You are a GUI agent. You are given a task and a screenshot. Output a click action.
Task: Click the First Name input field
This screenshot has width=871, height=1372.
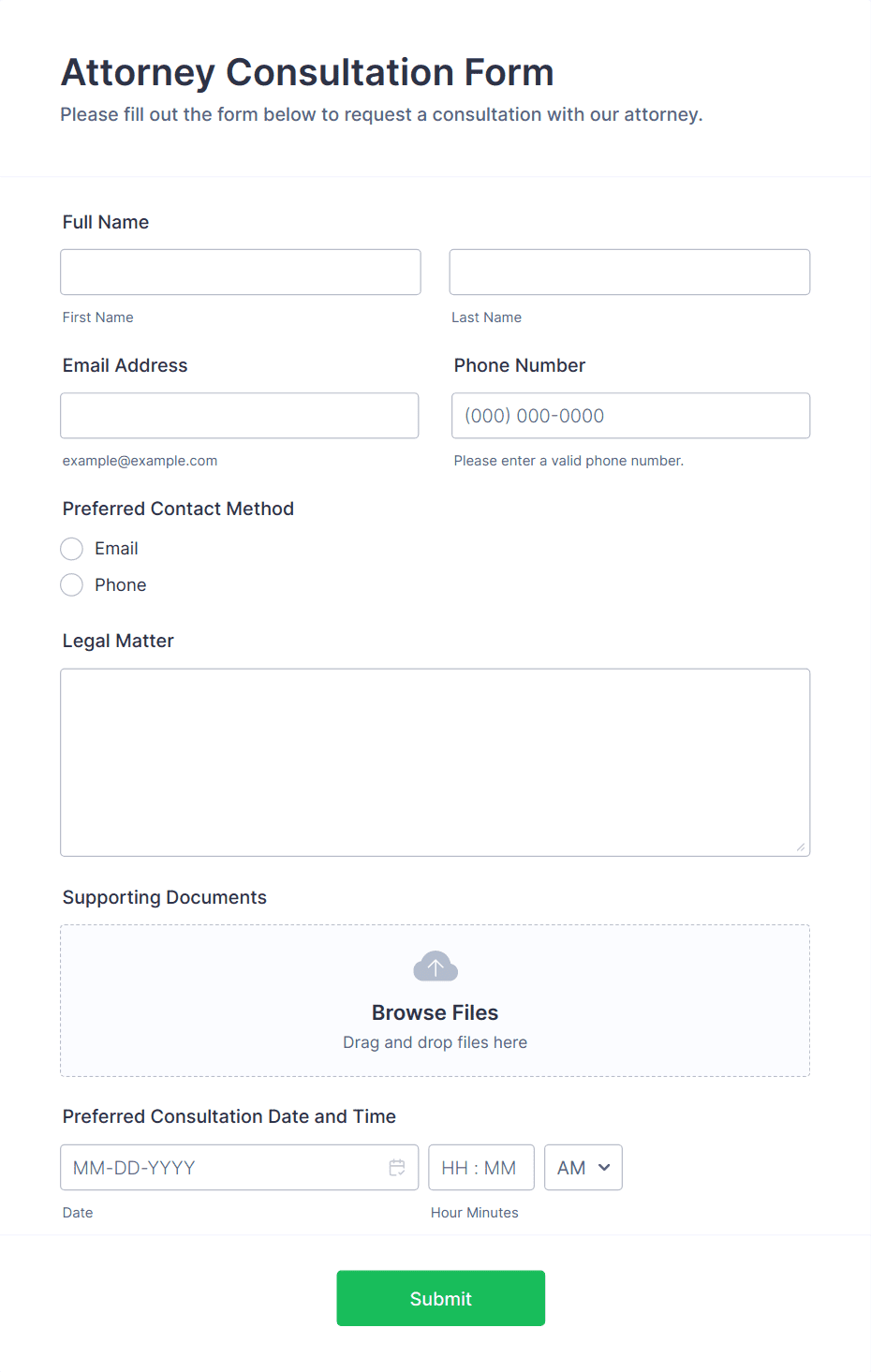241,273
